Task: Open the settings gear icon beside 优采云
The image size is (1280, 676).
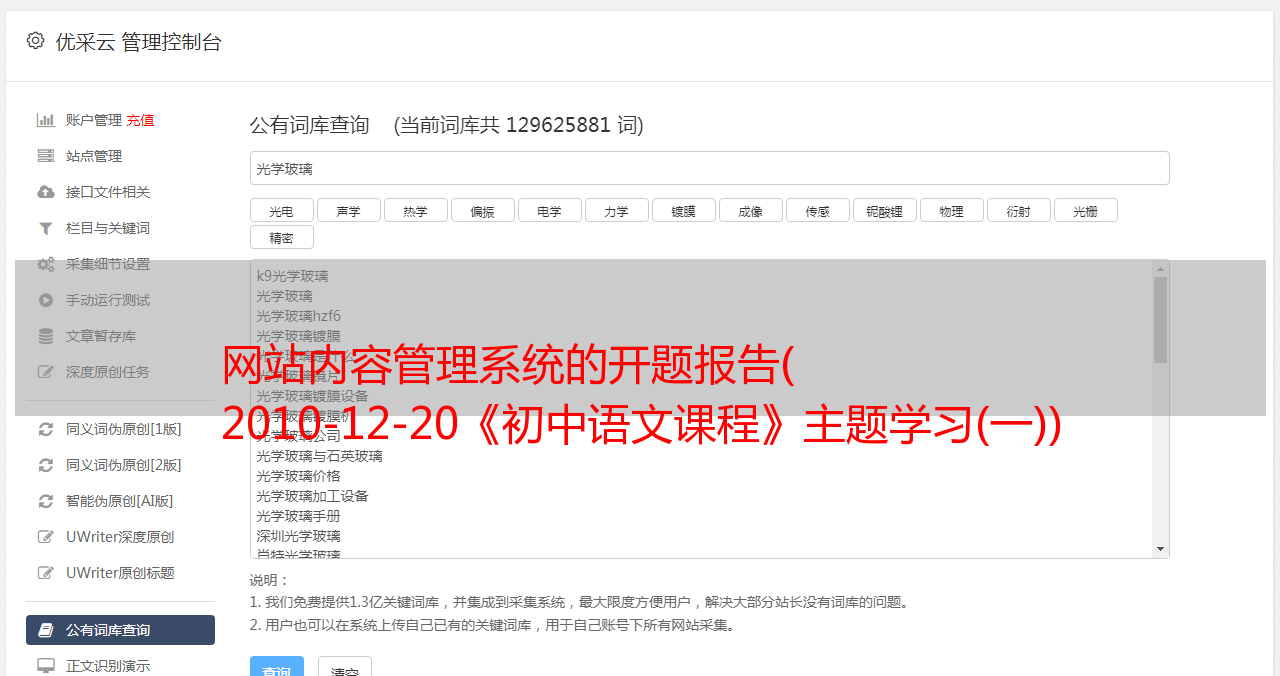Action: pos(36,41)
